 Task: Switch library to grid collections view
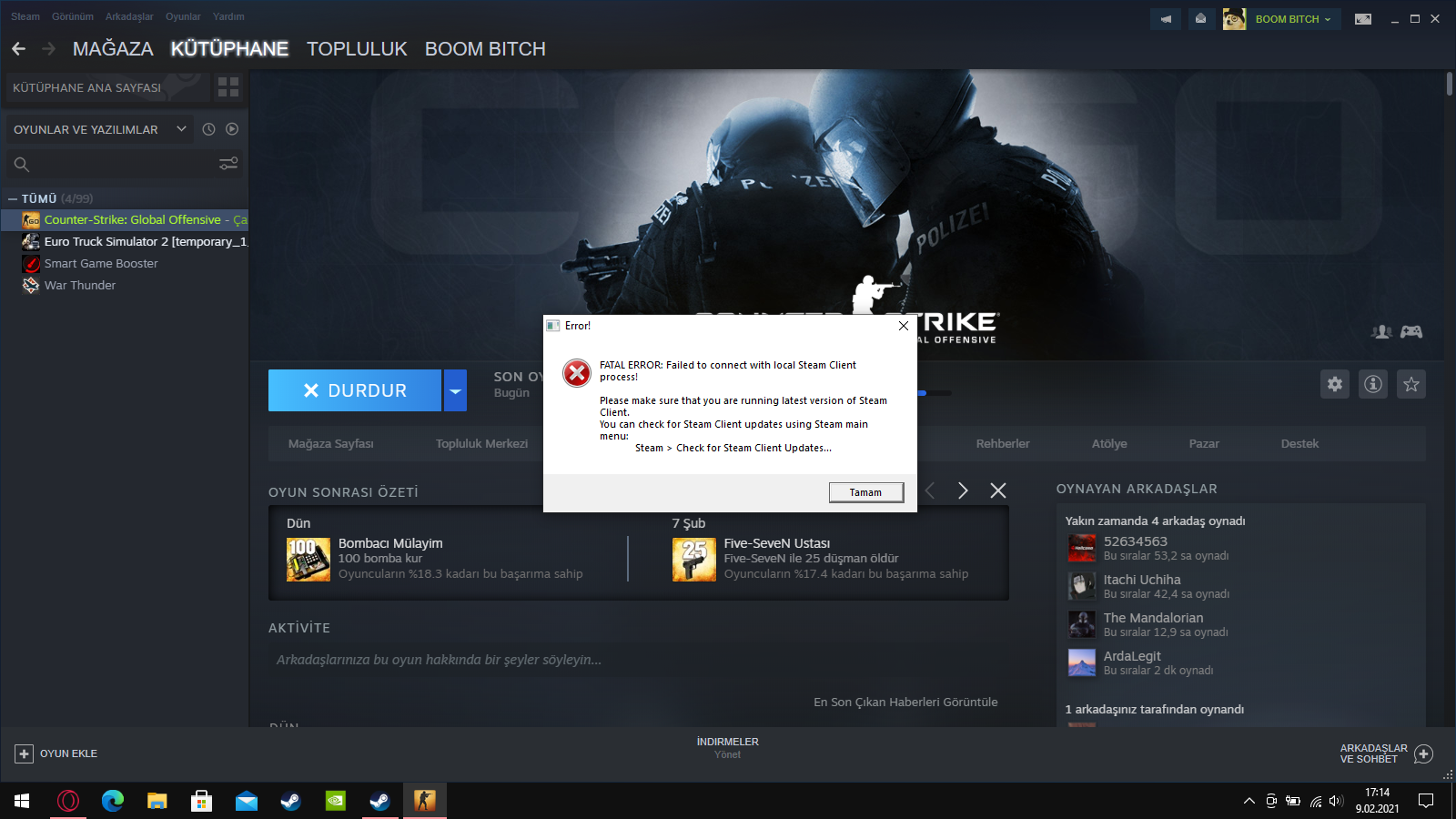[228, 87]
